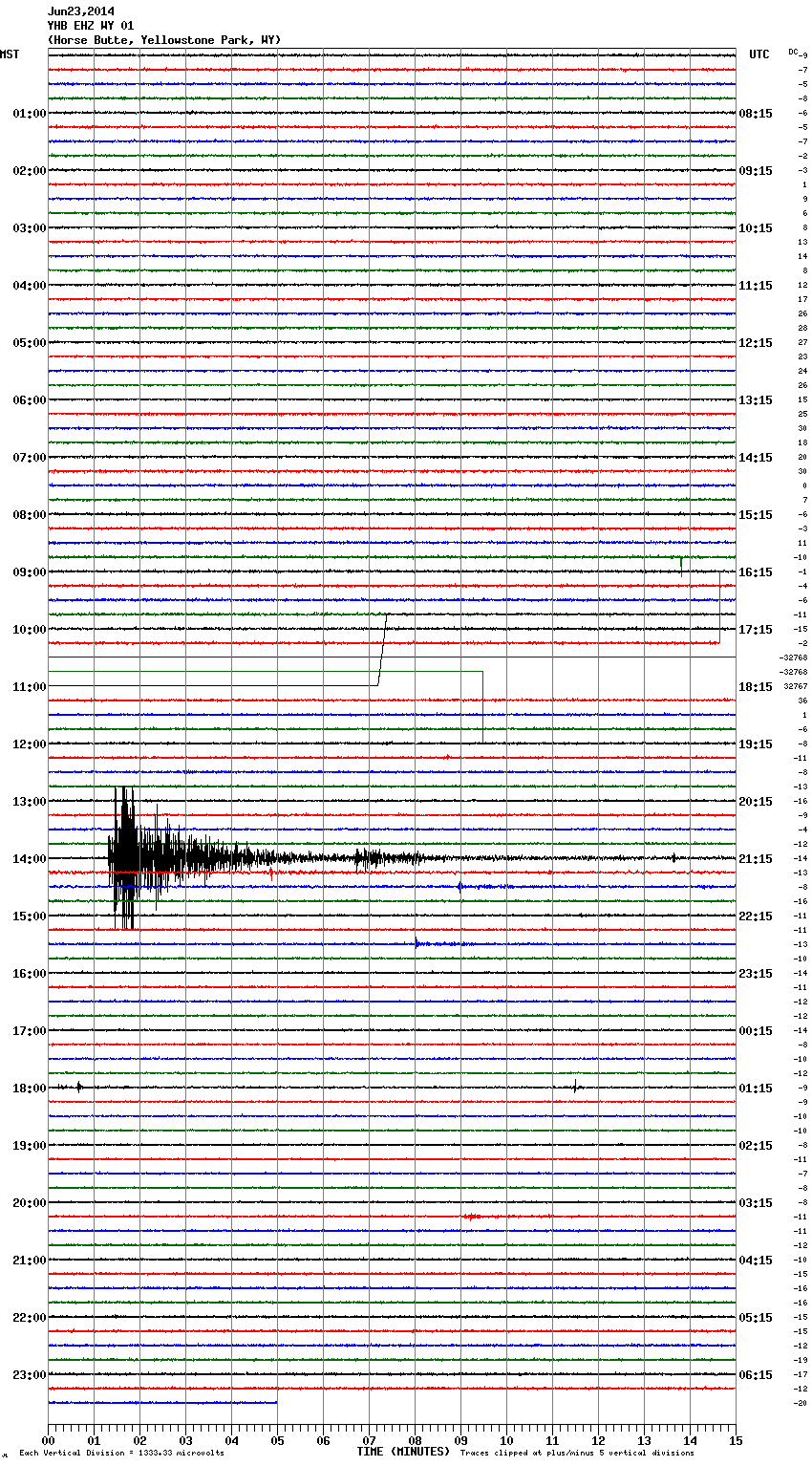Click the 08:15 UTC time label
Image resolution: width=812 pixels, height=1466 pixels.
click(756, 114)
